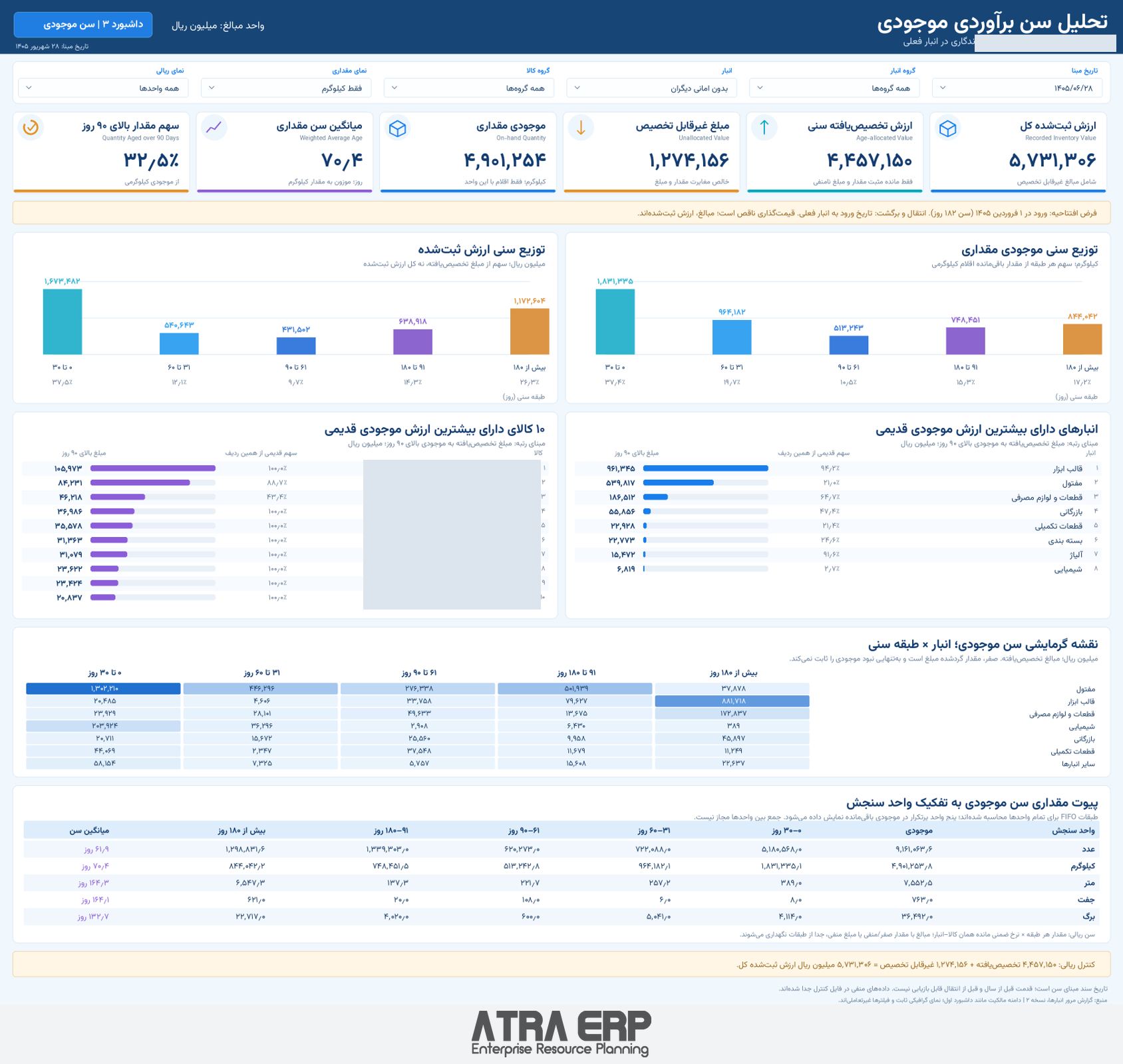This screenshot has height=1064, width=1123.
Task: Click the heatmap cell ۱,۳۰۲,۲۱۰ for مفتول
Action: point(103,689)
